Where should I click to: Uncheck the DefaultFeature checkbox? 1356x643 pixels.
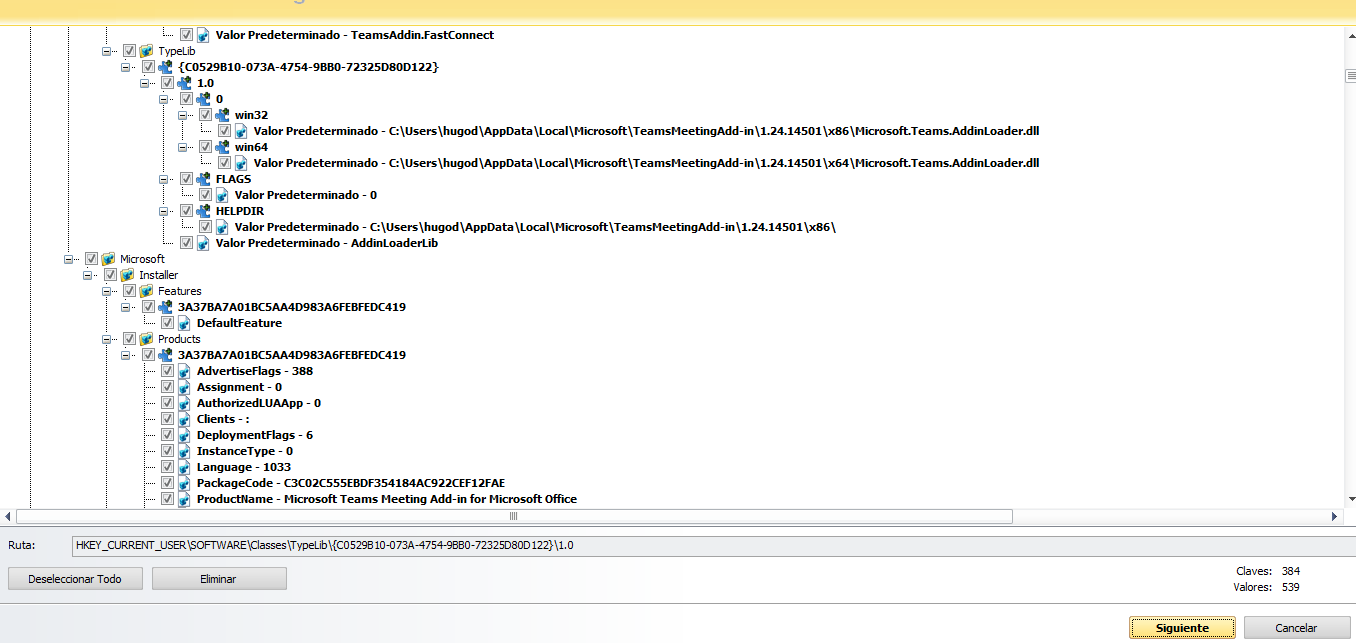167,323
